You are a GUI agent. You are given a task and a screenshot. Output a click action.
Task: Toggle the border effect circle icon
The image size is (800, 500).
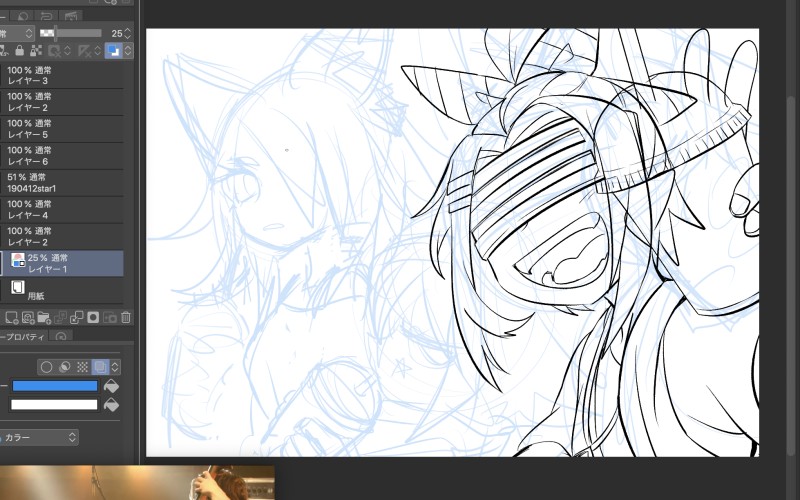(46, 367)
